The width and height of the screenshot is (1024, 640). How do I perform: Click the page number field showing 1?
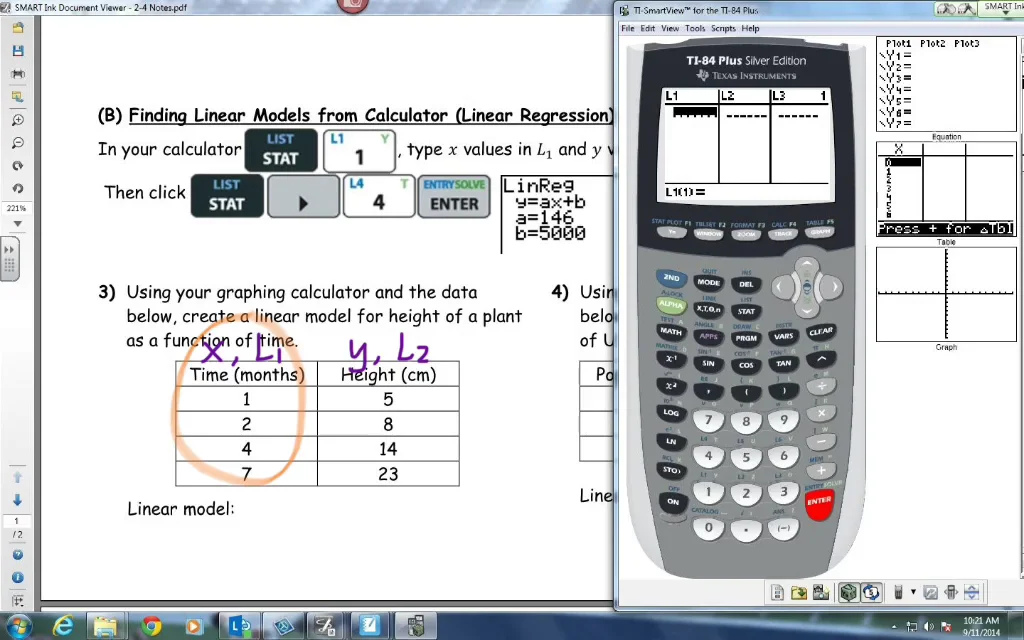click(x=17, y=521)
